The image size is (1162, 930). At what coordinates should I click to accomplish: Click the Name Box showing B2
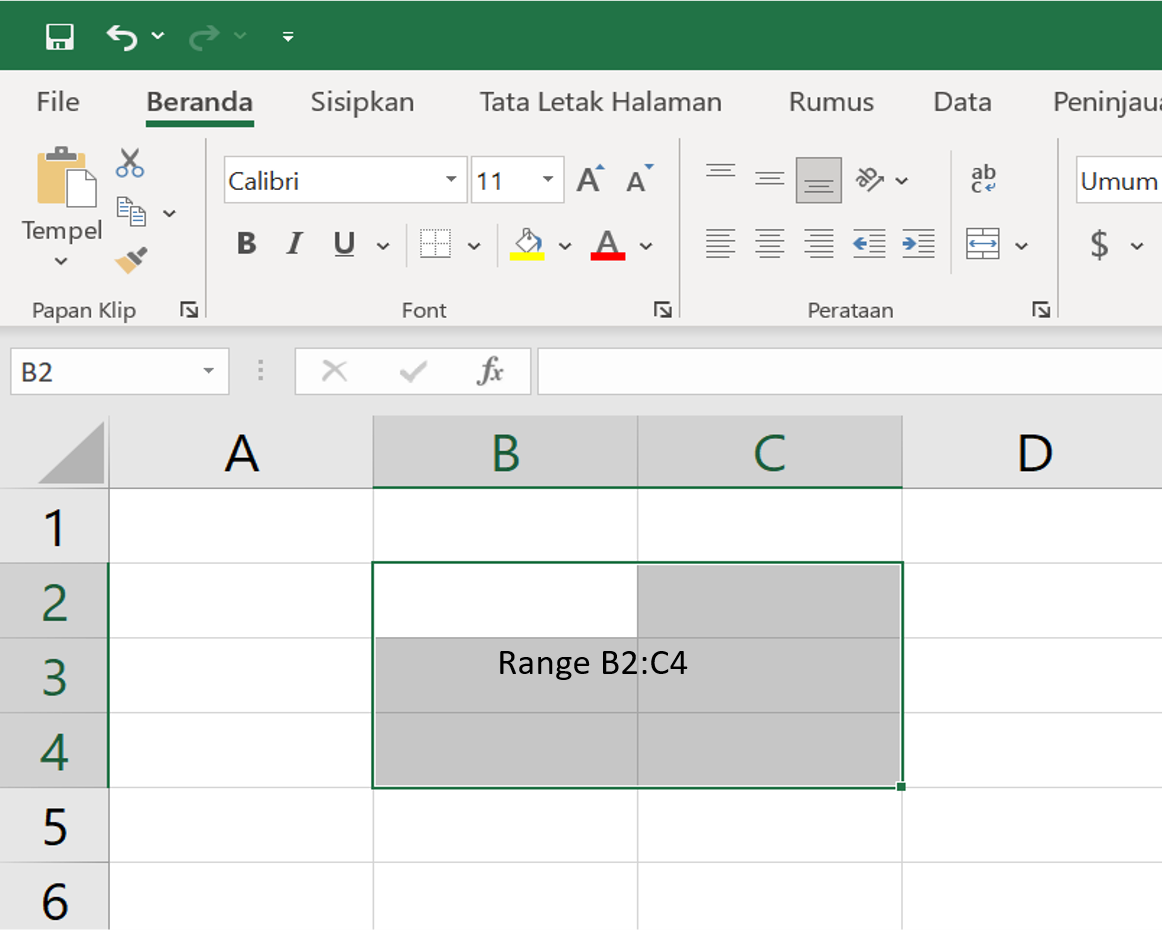[110, 371]
